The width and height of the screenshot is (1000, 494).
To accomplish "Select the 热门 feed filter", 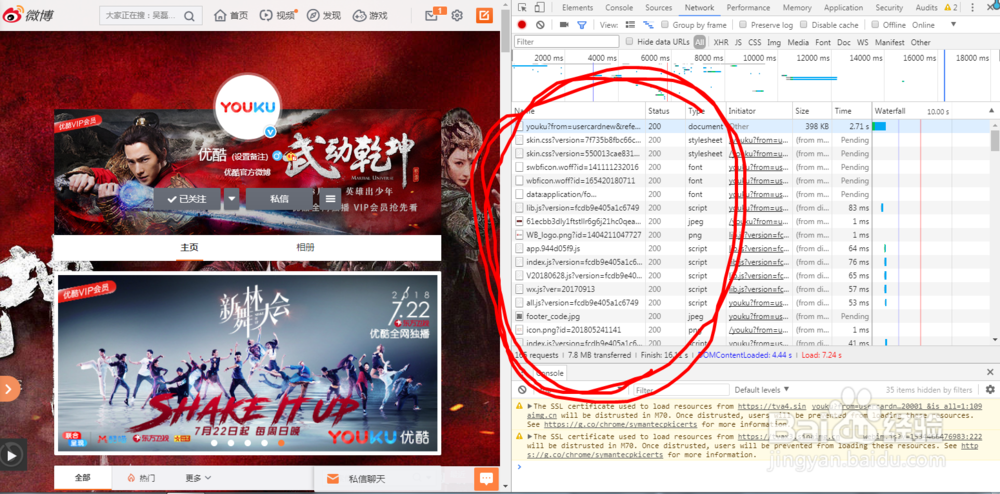I will [x=141, y=478].
